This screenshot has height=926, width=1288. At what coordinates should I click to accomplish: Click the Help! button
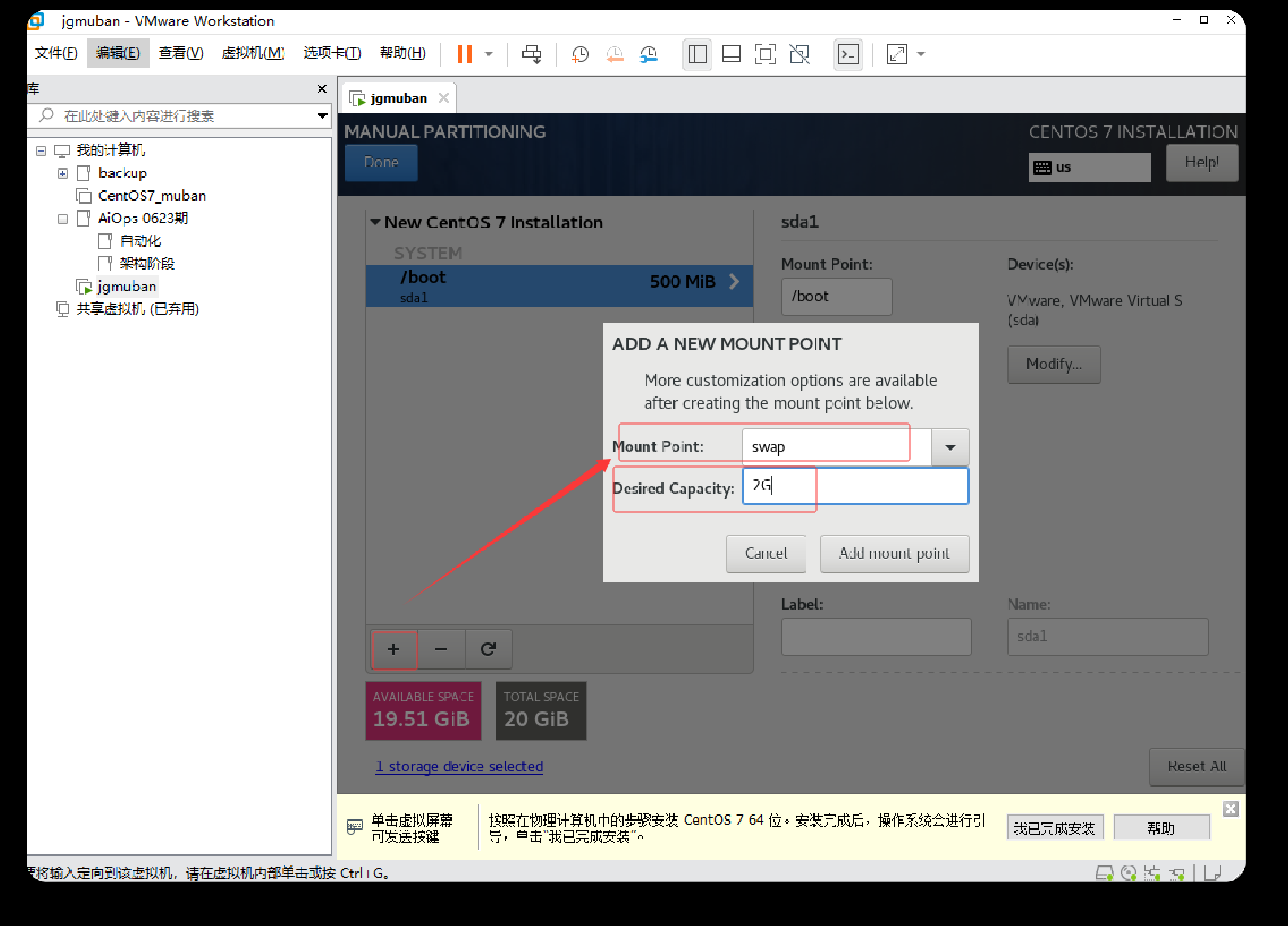point(1202,162)
